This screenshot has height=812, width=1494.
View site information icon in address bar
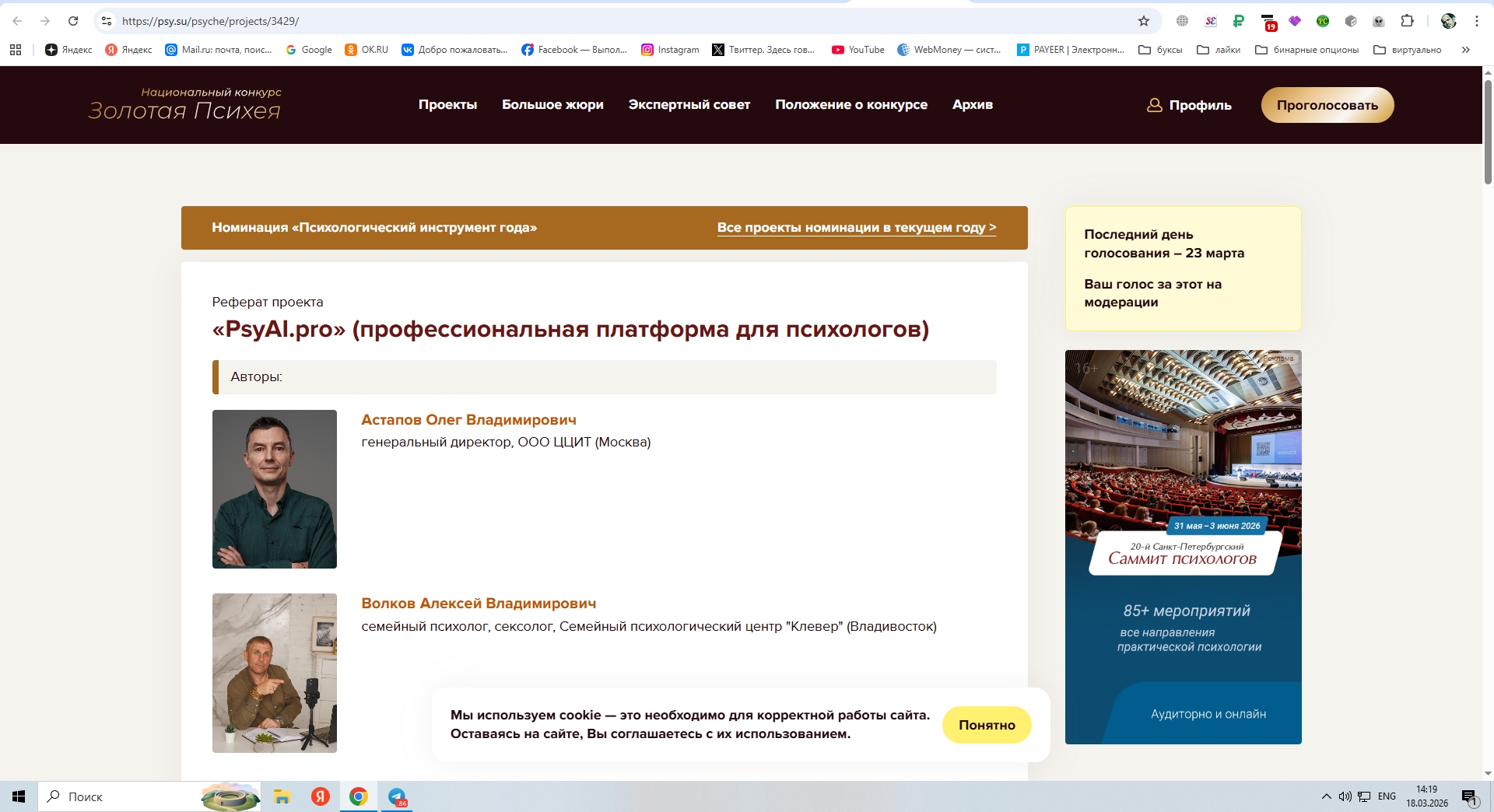pyautogui.click(x=107, y=21)
